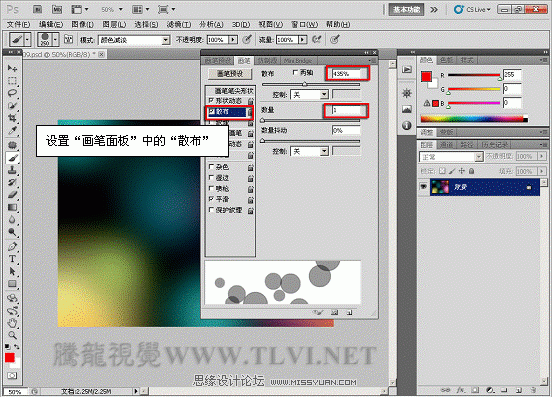Click the 画笔预设 button
552x397 pixels.
click(230, 74)
